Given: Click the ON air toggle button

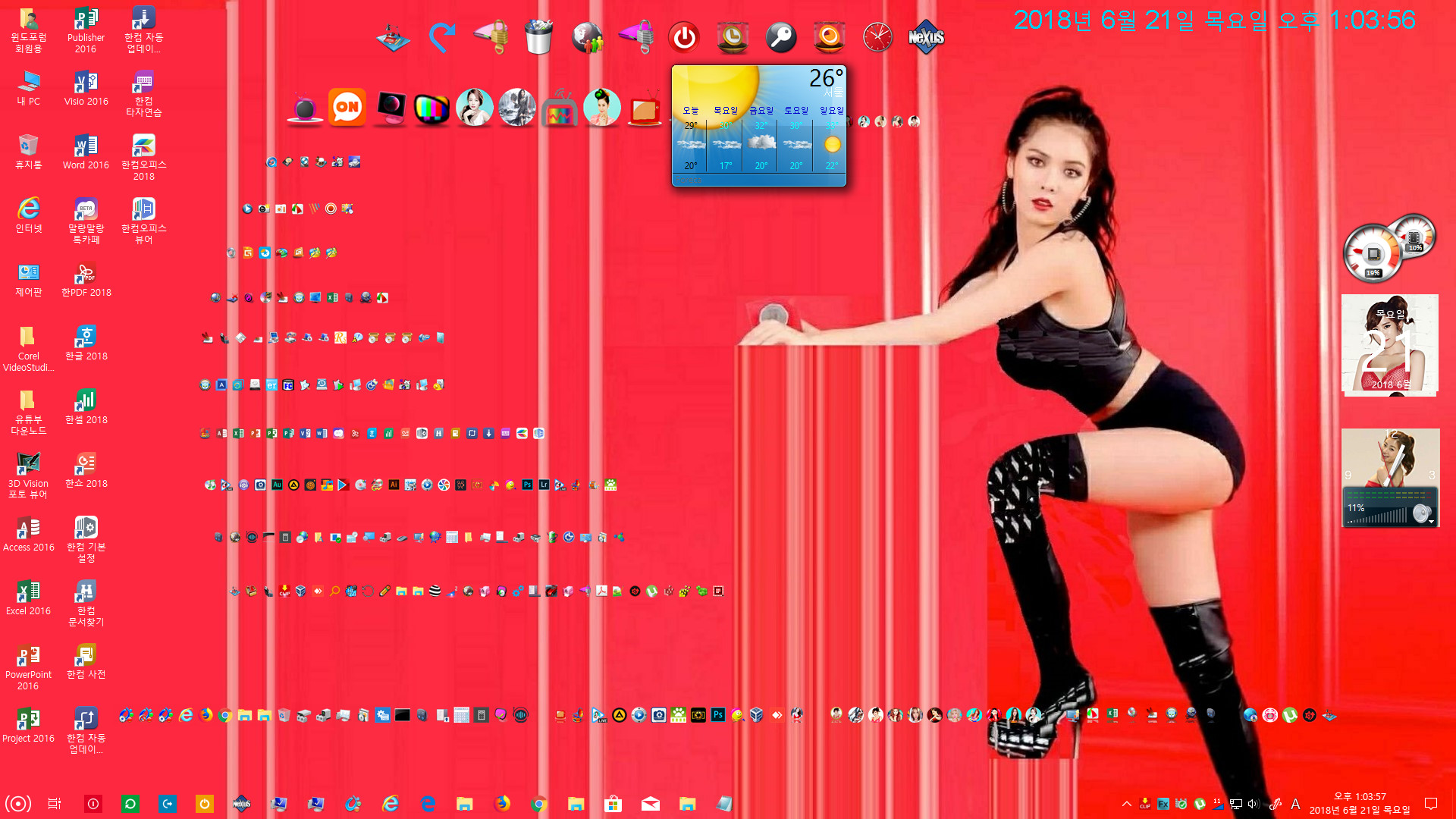Looking at the screenshot, I should (x=346, y=107).
